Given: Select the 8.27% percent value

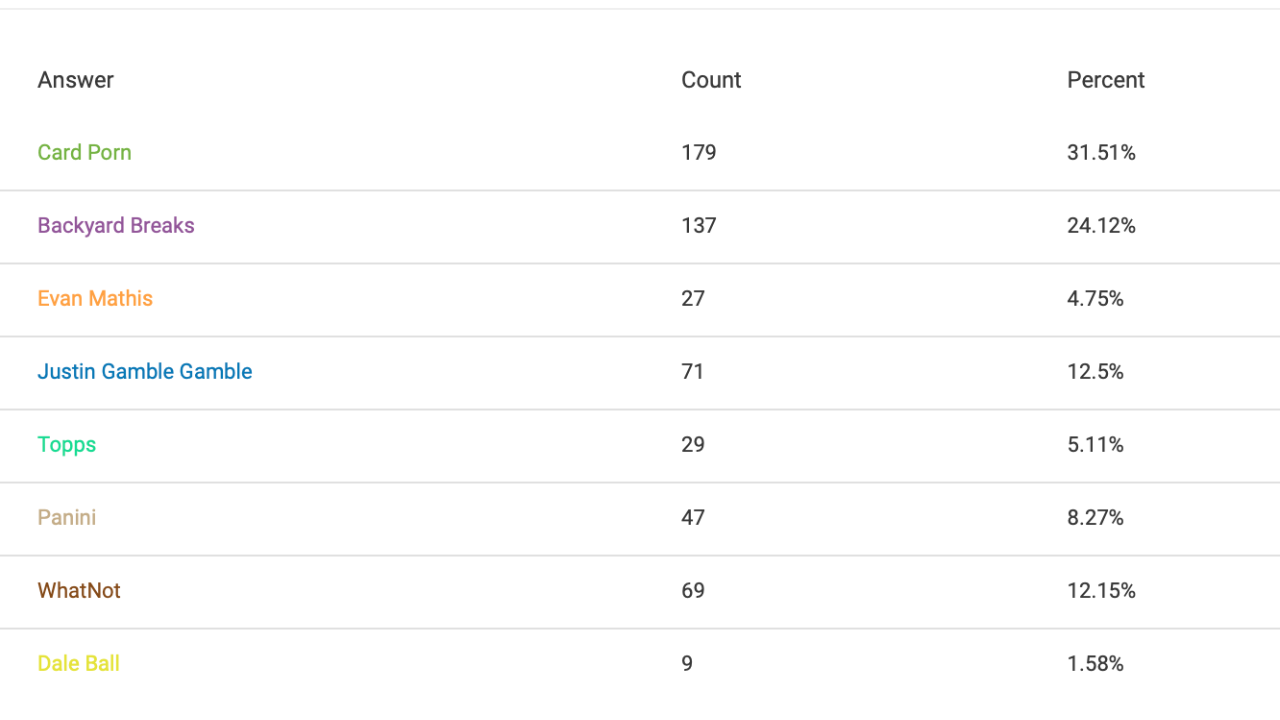Looking at the screenshot, I should tap(1095, 517).
